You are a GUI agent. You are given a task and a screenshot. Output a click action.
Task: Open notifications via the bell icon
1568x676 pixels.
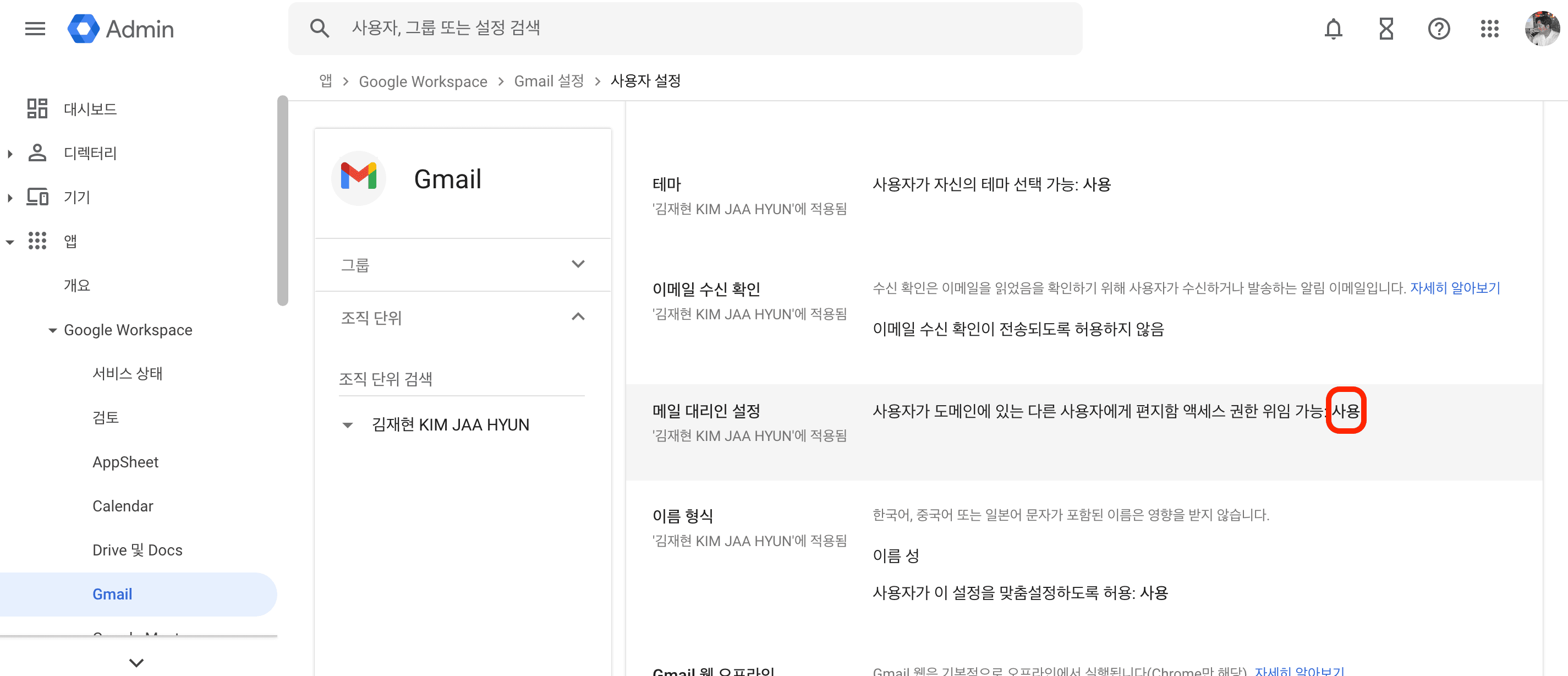coord(1333,29)
